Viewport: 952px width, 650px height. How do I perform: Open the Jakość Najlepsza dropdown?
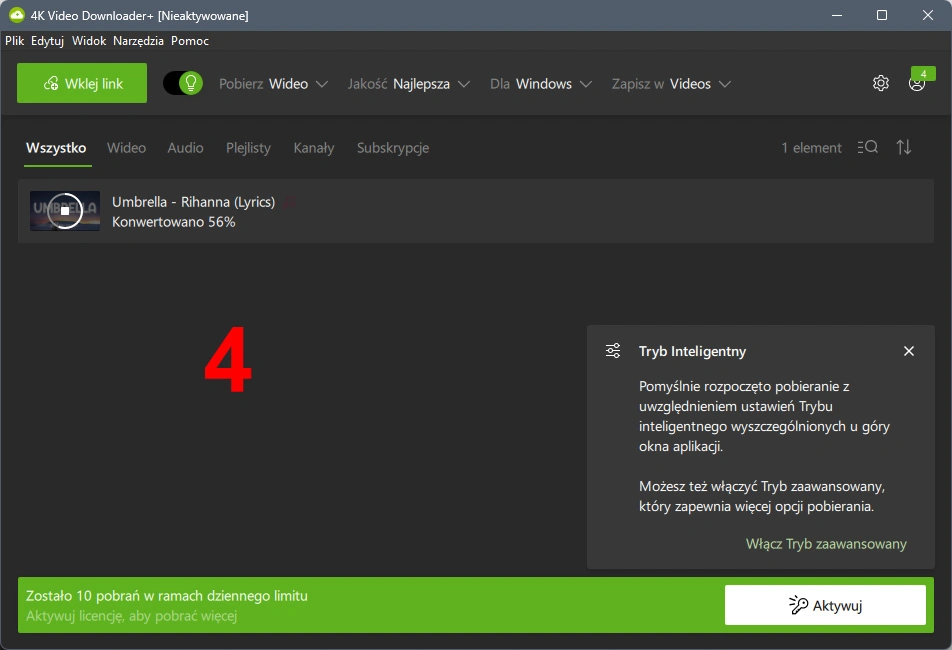[x=409, y=84]
